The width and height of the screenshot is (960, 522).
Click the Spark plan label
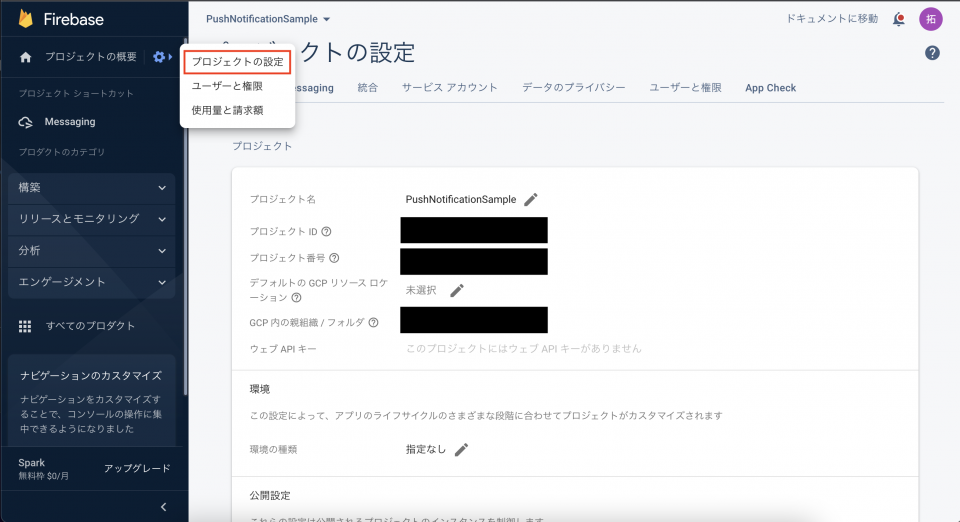click(x=31, y=463)
